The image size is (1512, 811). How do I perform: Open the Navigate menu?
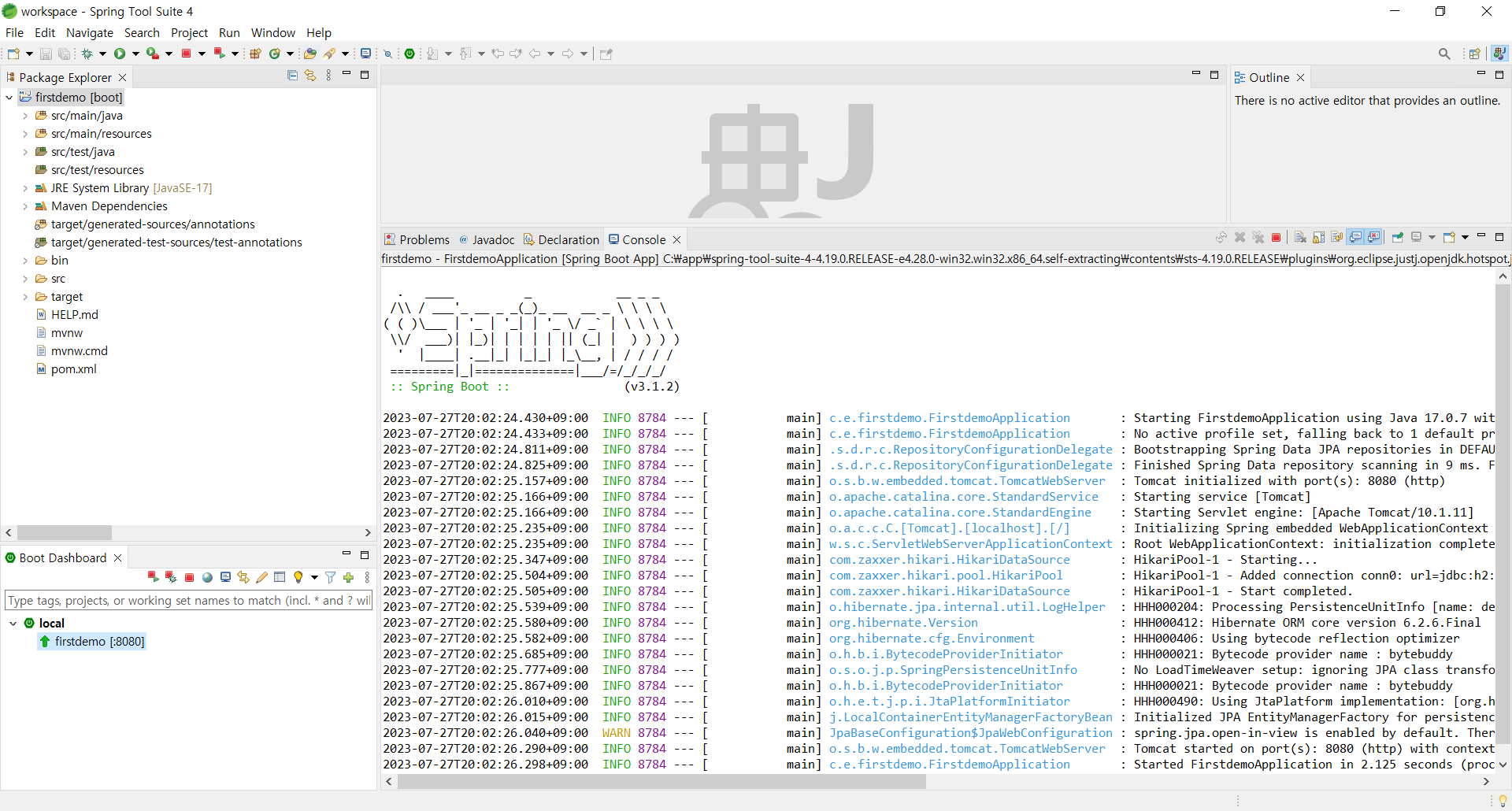(x=90, y=32)
